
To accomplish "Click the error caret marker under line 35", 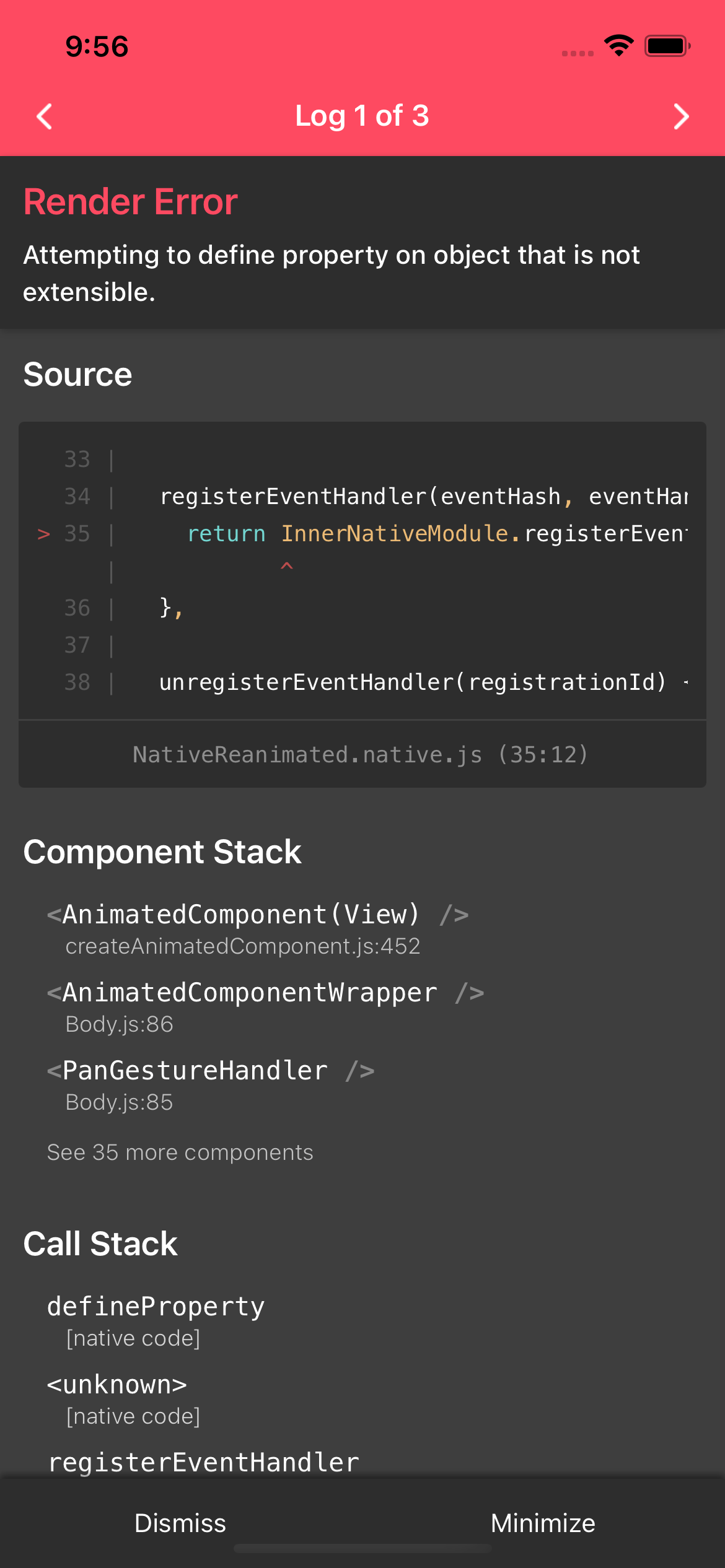I will pyautogui.click(x=286, y=567).
